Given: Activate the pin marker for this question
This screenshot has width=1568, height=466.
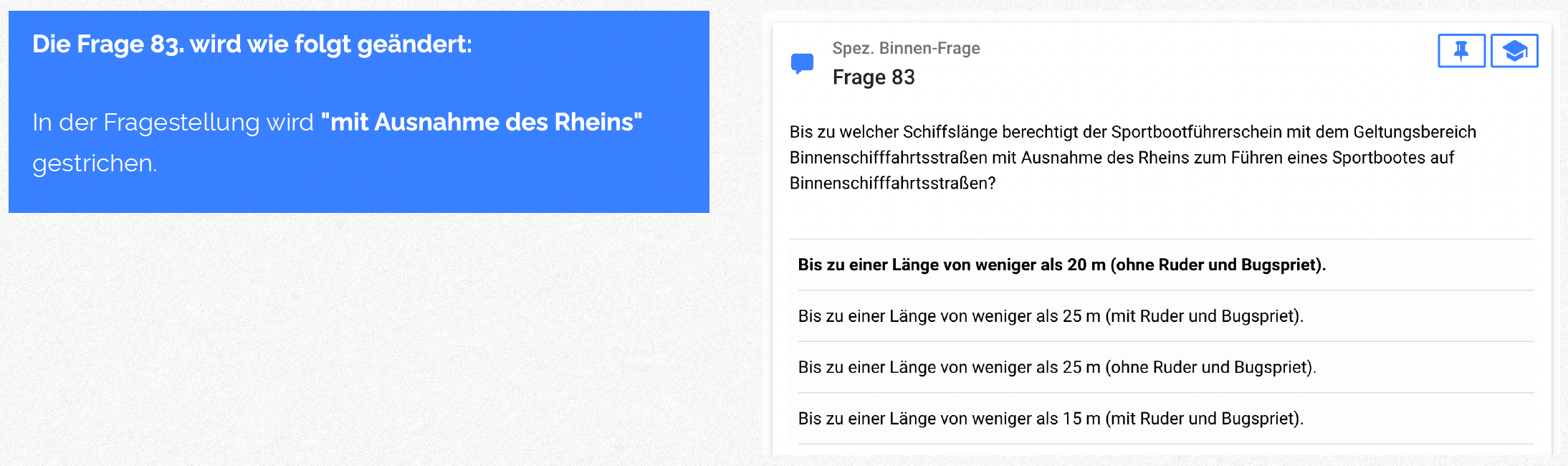Looking at the screenshot, I should point(1461,50).
